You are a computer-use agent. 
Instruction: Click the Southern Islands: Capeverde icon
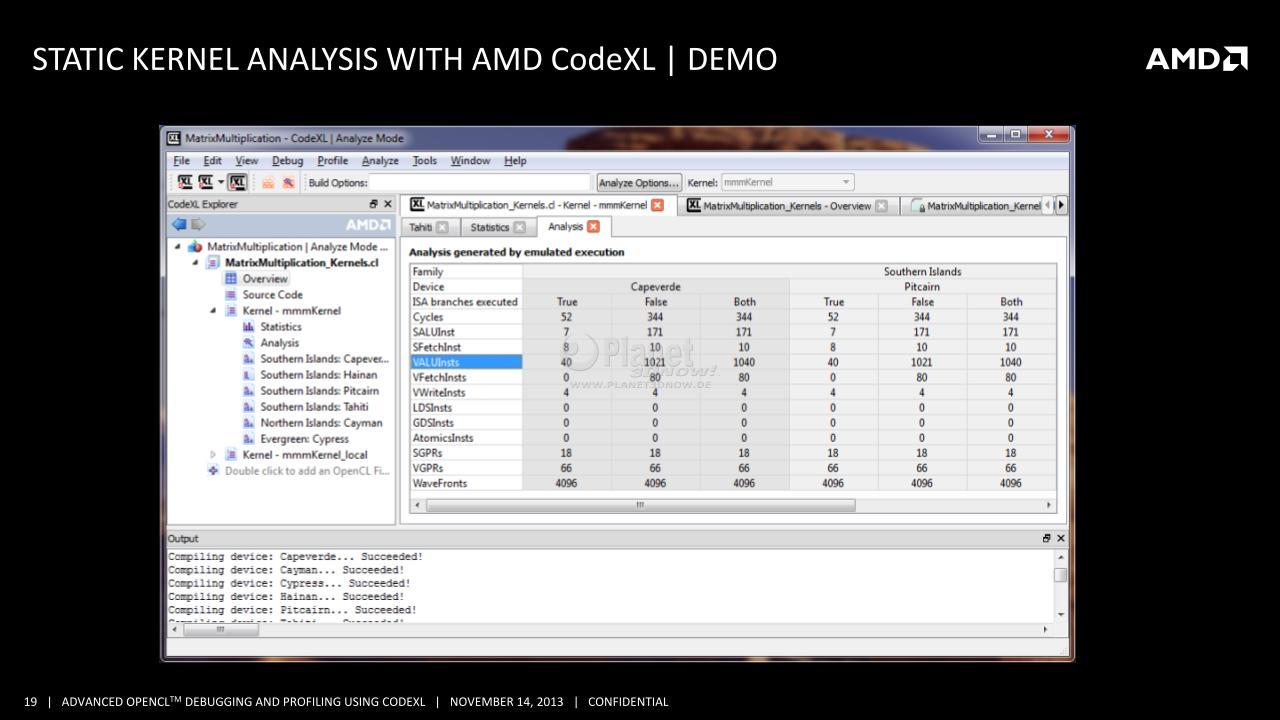coord(249,359)
